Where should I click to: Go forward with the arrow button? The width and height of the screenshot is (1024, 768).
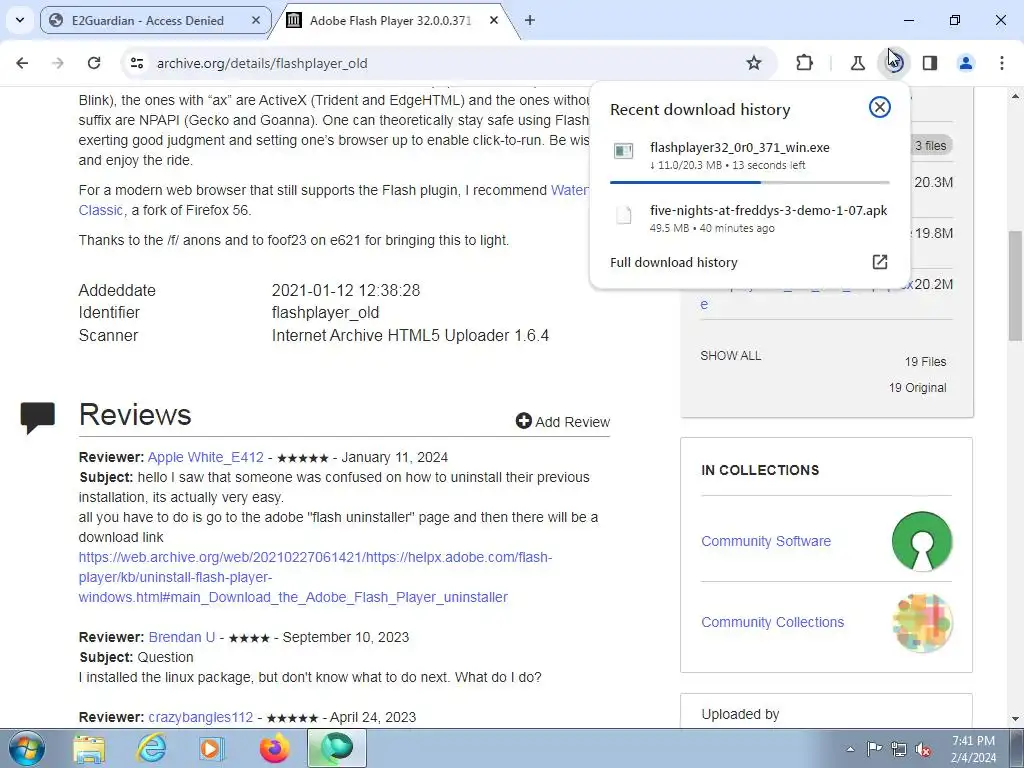click(57, 63)
